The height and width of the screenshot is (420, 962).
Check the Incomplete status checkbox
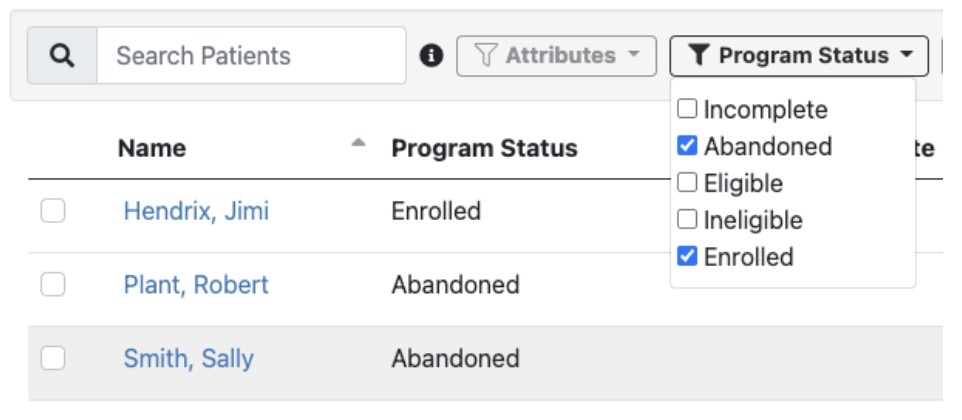(x=687, y=109)
